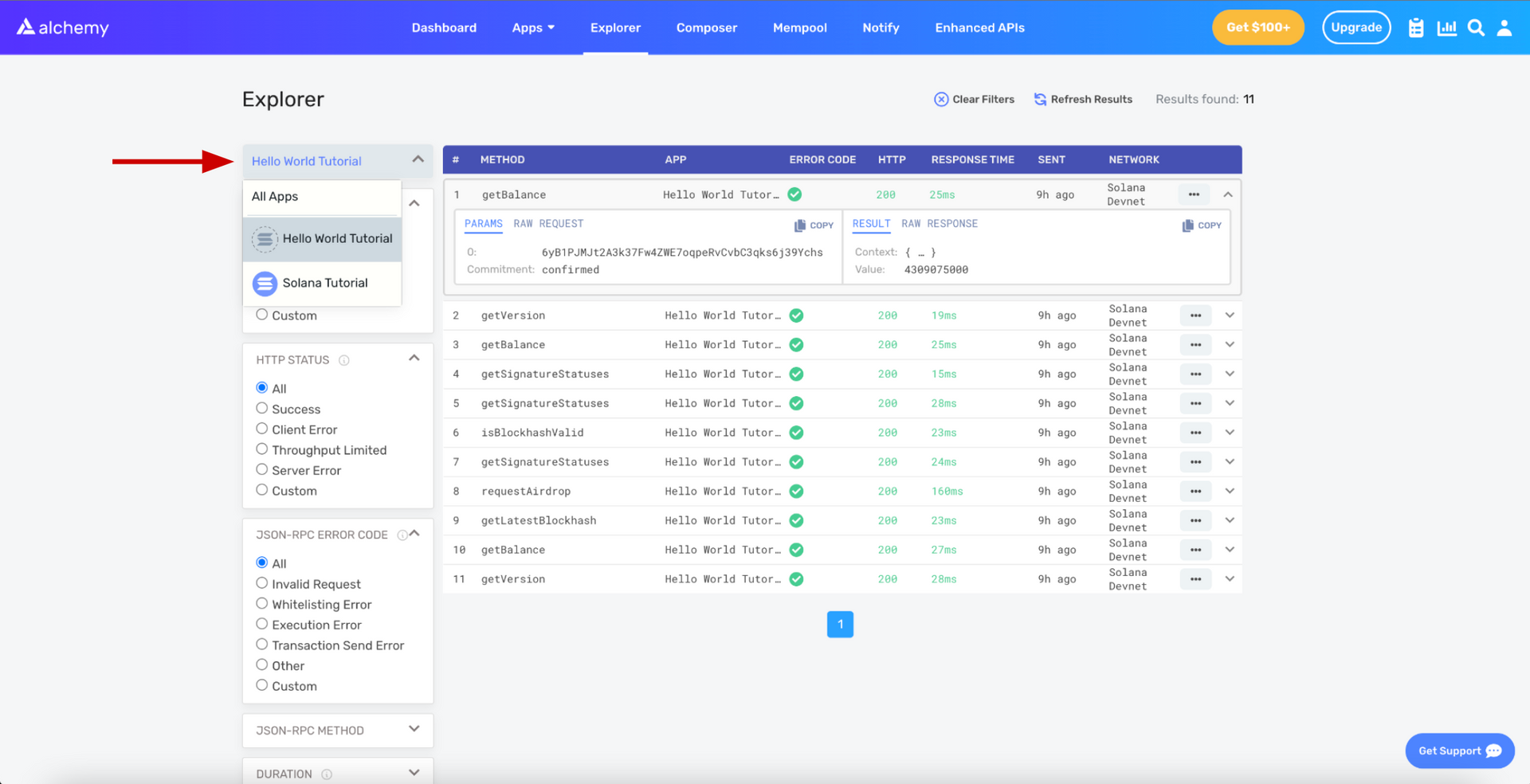Image resolution: width=1530 pixels, height=784 pixels.
Task: Select Client Error HTTP status option
Action: (261, 429)
